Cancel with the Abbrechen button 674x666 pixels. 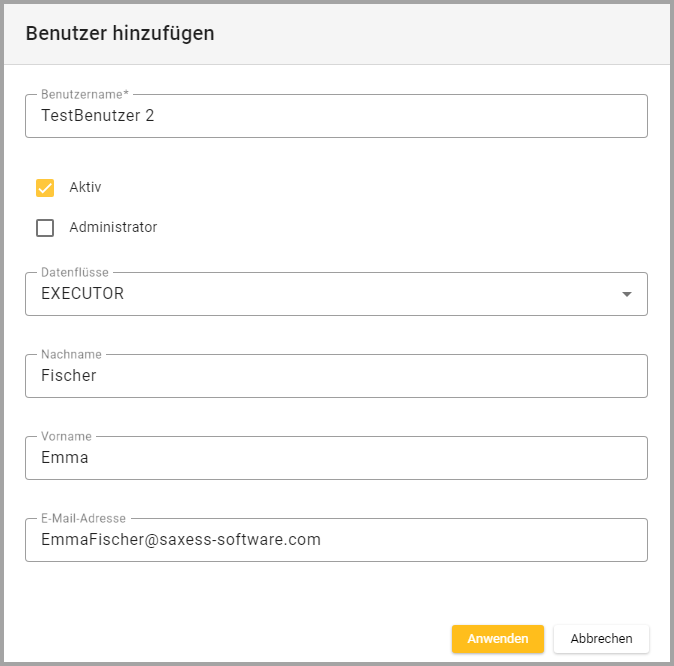[601, 638]
